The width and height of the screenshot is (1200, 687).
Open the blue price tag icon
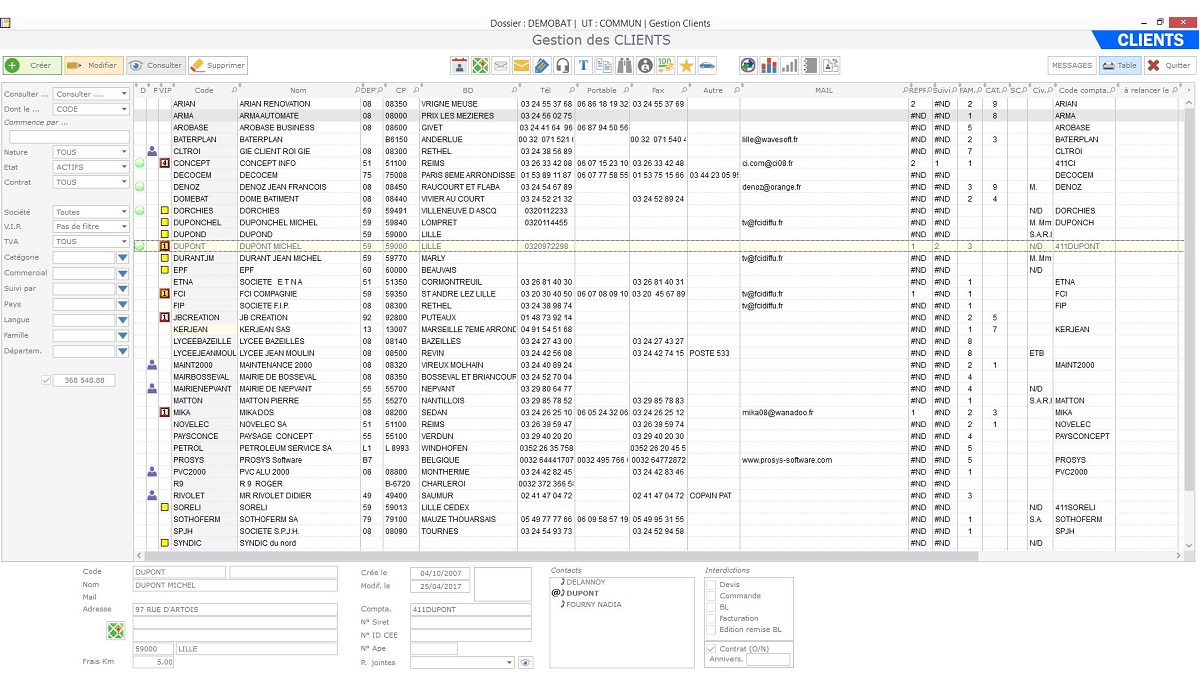coord(542,65)
